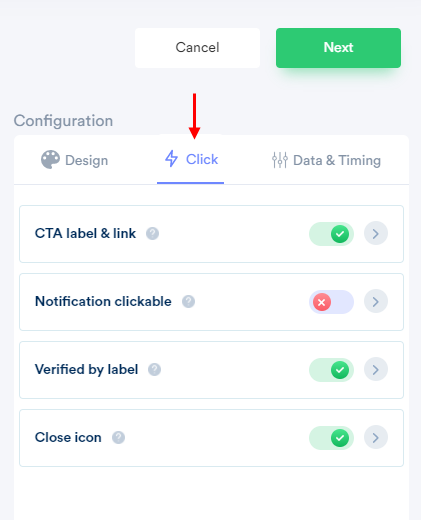Switch off the Close icon toggle
The height and width of the screenshot is (520, 421).
coord(331,438)
